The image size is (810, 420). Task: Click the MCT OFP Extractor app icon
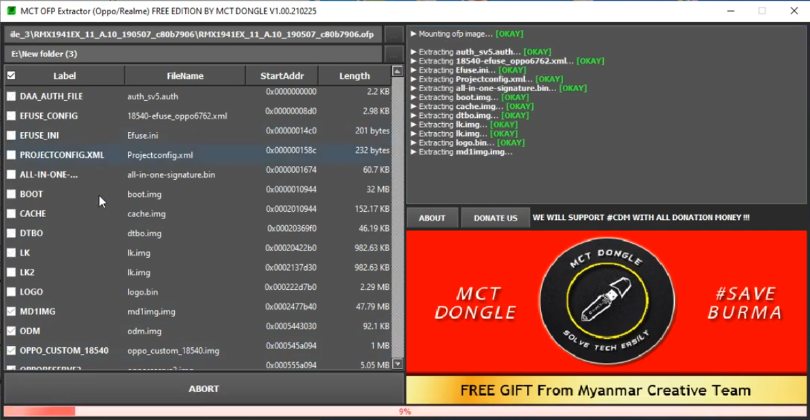click(x=10, y=10)
